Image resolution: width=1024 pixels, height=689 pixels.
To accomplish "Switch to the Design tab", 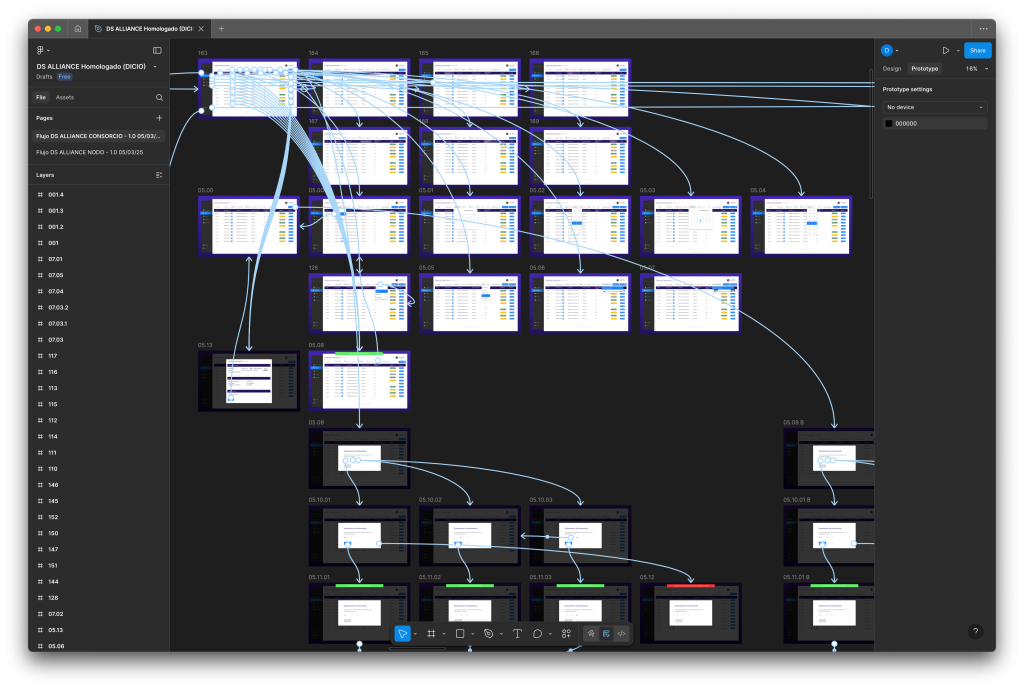I will [x=891, y=69].
